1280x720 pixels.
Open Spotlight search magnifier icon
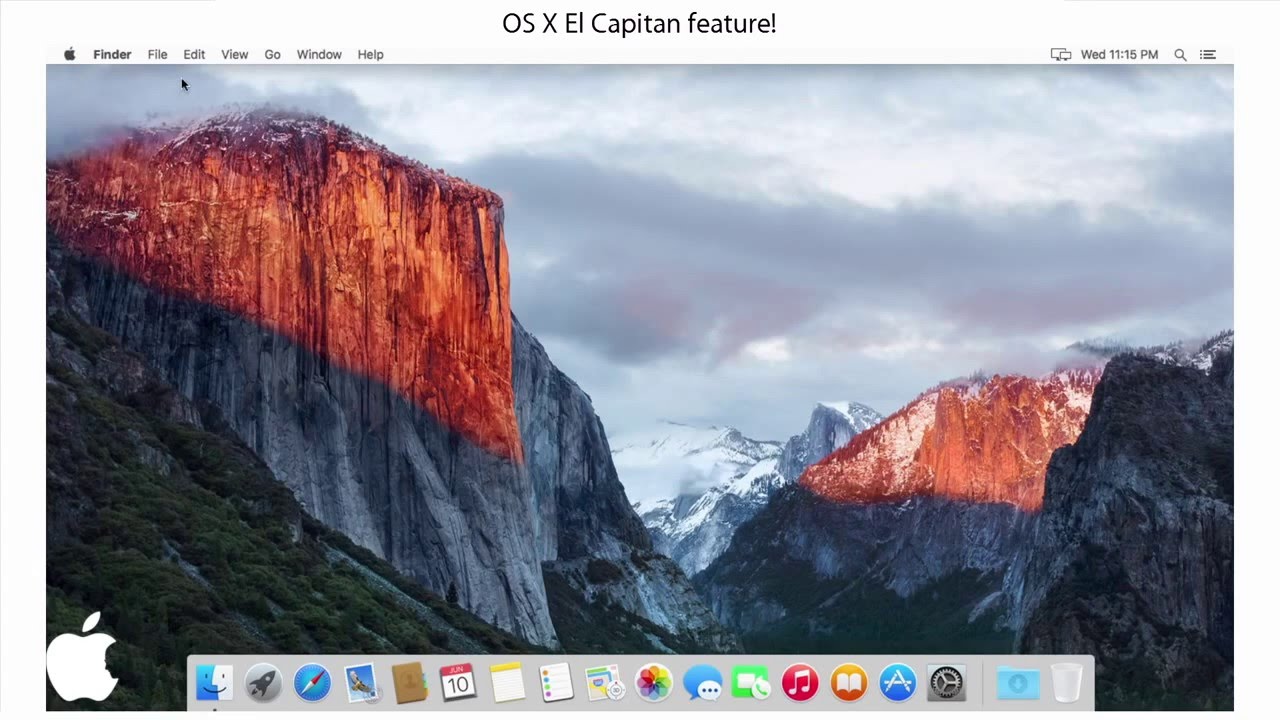(x=1180, y=55)
